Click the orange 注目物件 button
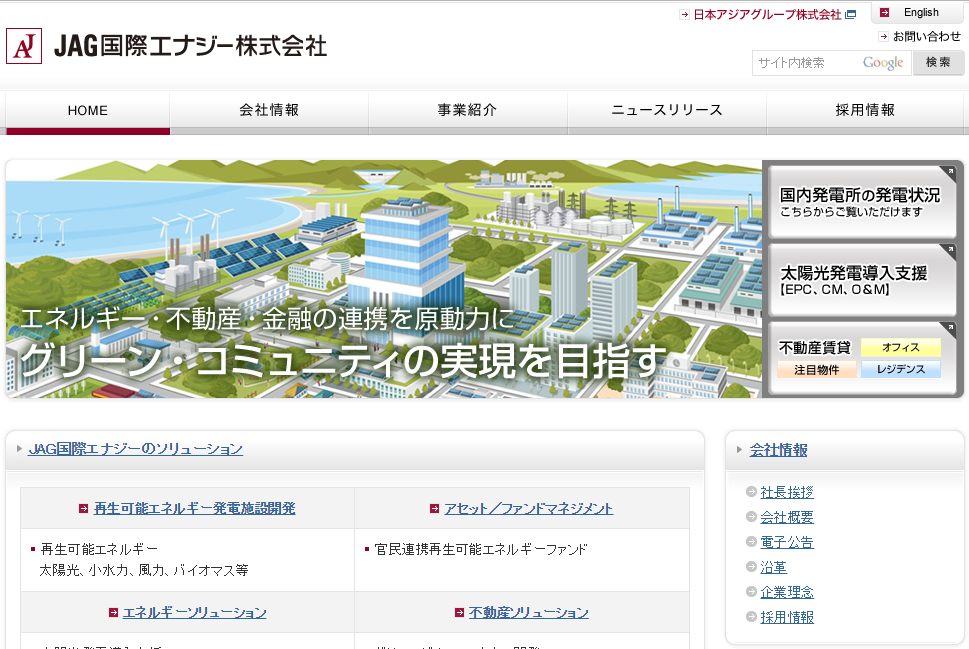This screenshot has width=969, height=649. pyautogui.click(x=816, y=370)
